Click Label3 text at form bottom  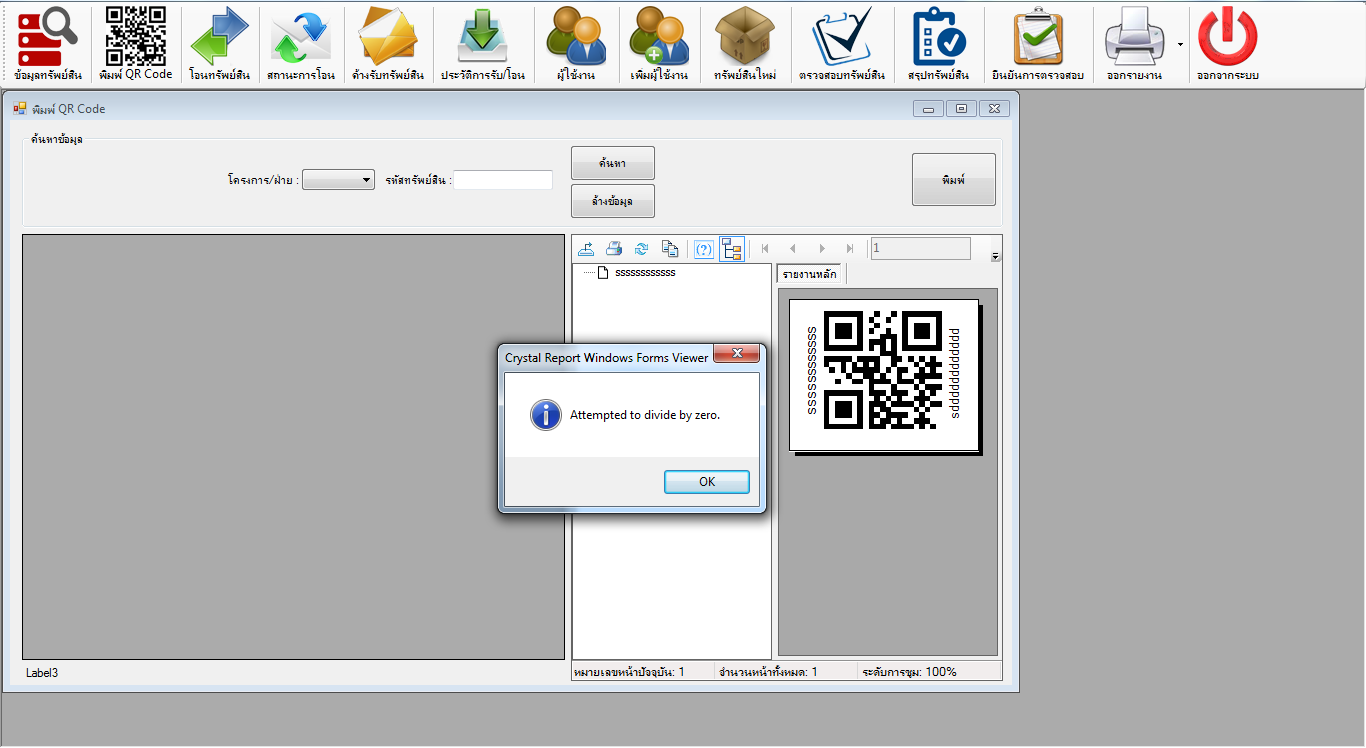42,673
